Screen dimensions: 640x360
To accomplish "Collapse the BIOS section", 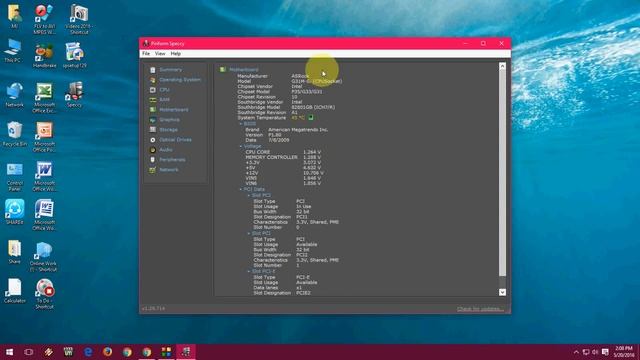I will pos(240,124).
